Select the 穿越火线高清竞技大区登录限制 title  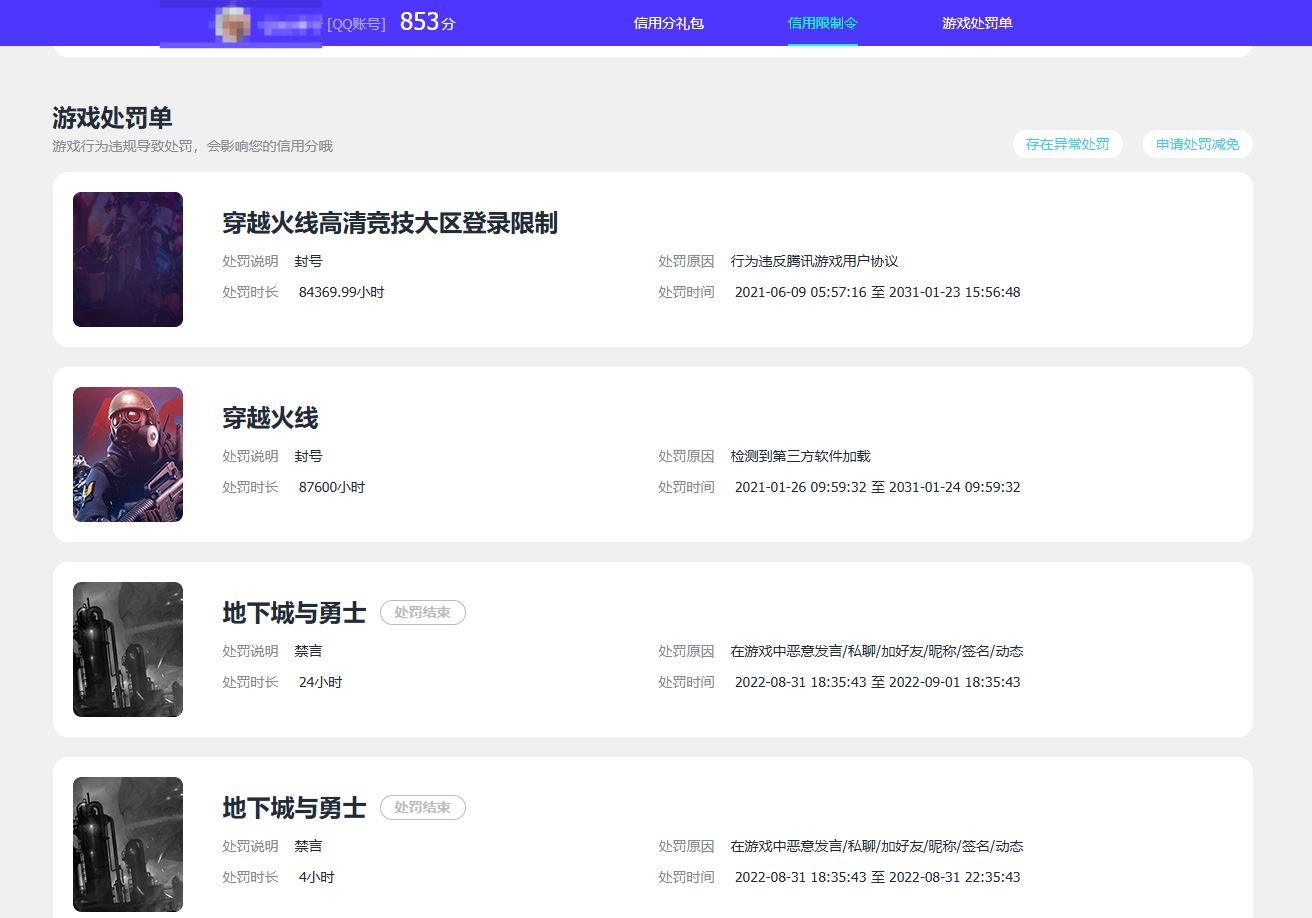[390, 223]
